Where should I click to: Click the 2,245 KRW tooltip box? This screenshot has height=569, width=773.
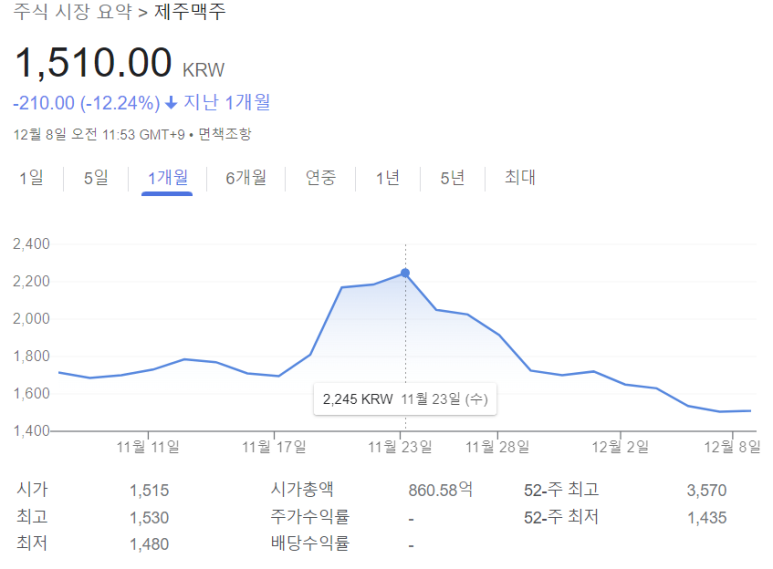pyautogui.click(x=405, y=399)
